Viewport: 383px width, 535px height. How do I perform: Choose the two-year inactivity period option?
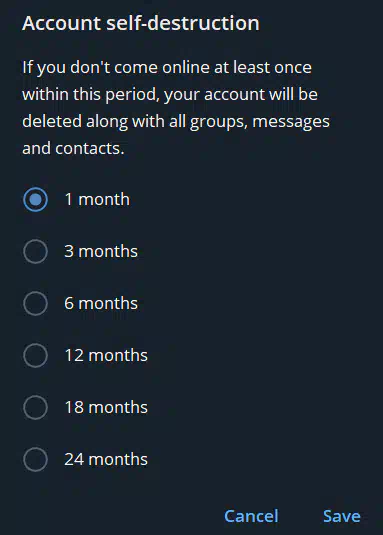(x=35, y=460)
